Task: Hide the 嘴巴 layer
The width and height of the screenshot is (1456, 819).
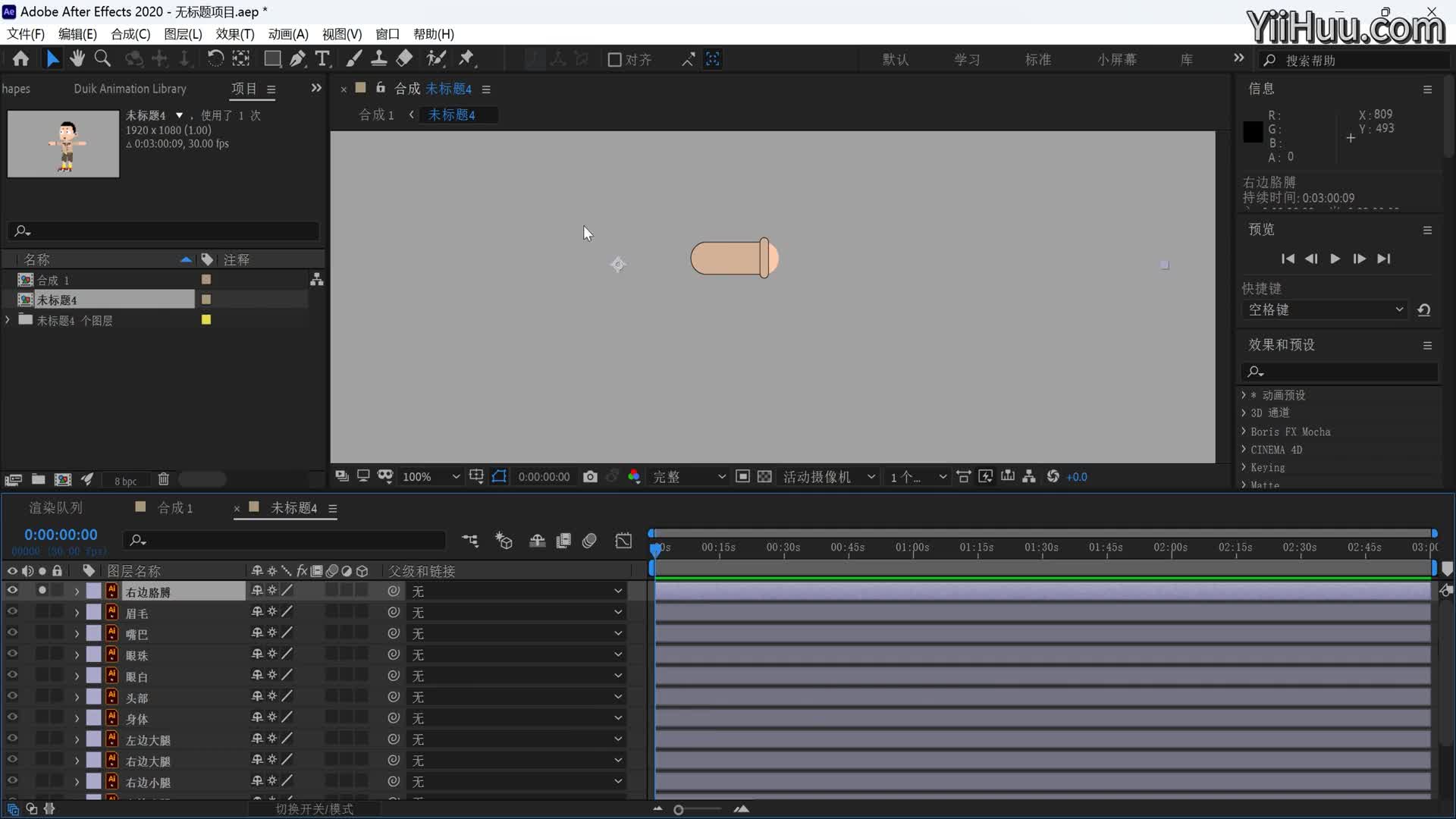Action: coord(12,633)
